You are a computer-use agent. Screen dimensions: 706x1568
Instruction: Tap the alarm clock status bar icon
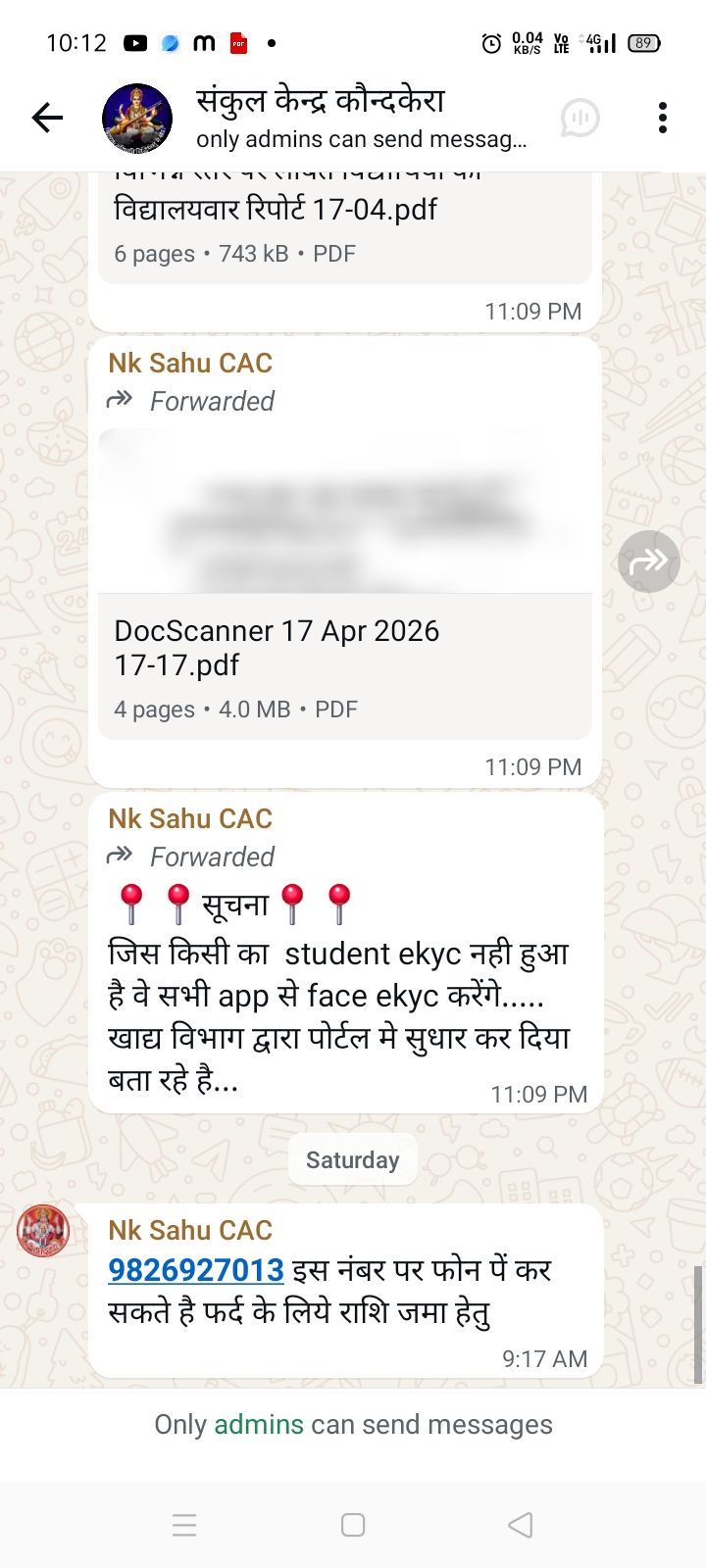pos(491,43)
